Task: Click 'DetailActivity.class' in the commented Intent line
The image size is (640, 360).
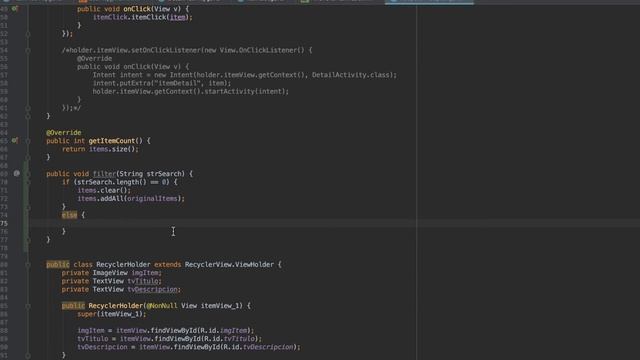Action: 351,75
